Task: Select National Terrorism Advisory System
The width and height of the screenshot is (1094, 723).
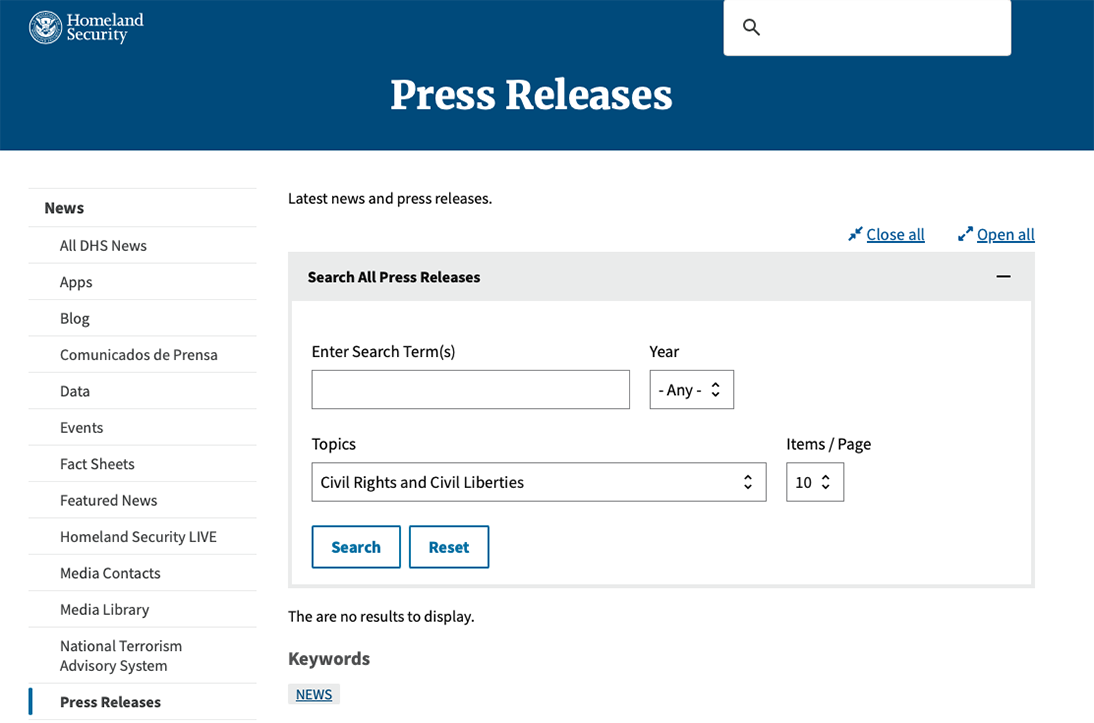Action: pos(121,656)
